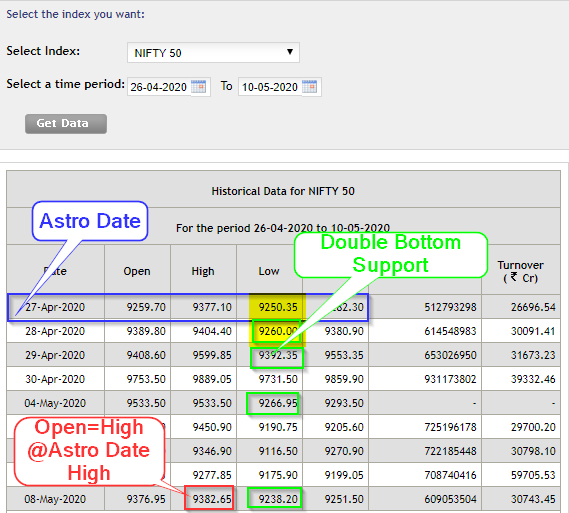Click the shares traded value 725196178
The height and width of the screenshot is (513, 569).
tap(450, 427)
